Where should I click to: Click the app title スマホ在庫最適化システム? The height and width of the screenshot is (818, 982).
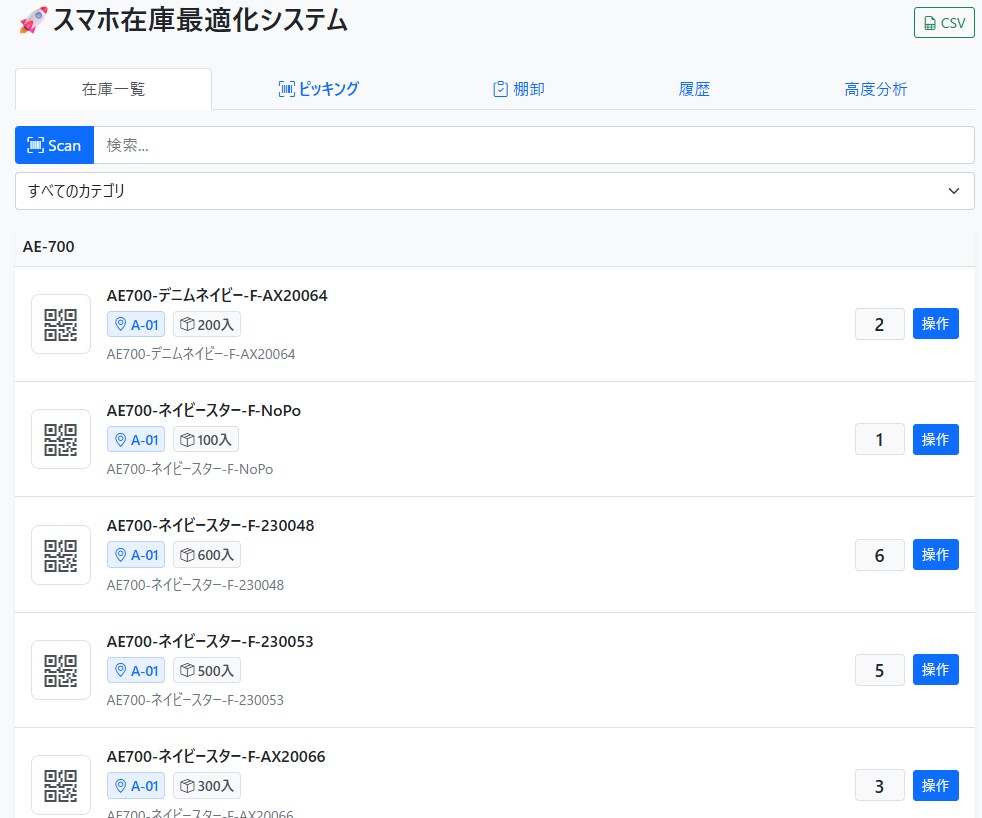[x=200, y=20]
